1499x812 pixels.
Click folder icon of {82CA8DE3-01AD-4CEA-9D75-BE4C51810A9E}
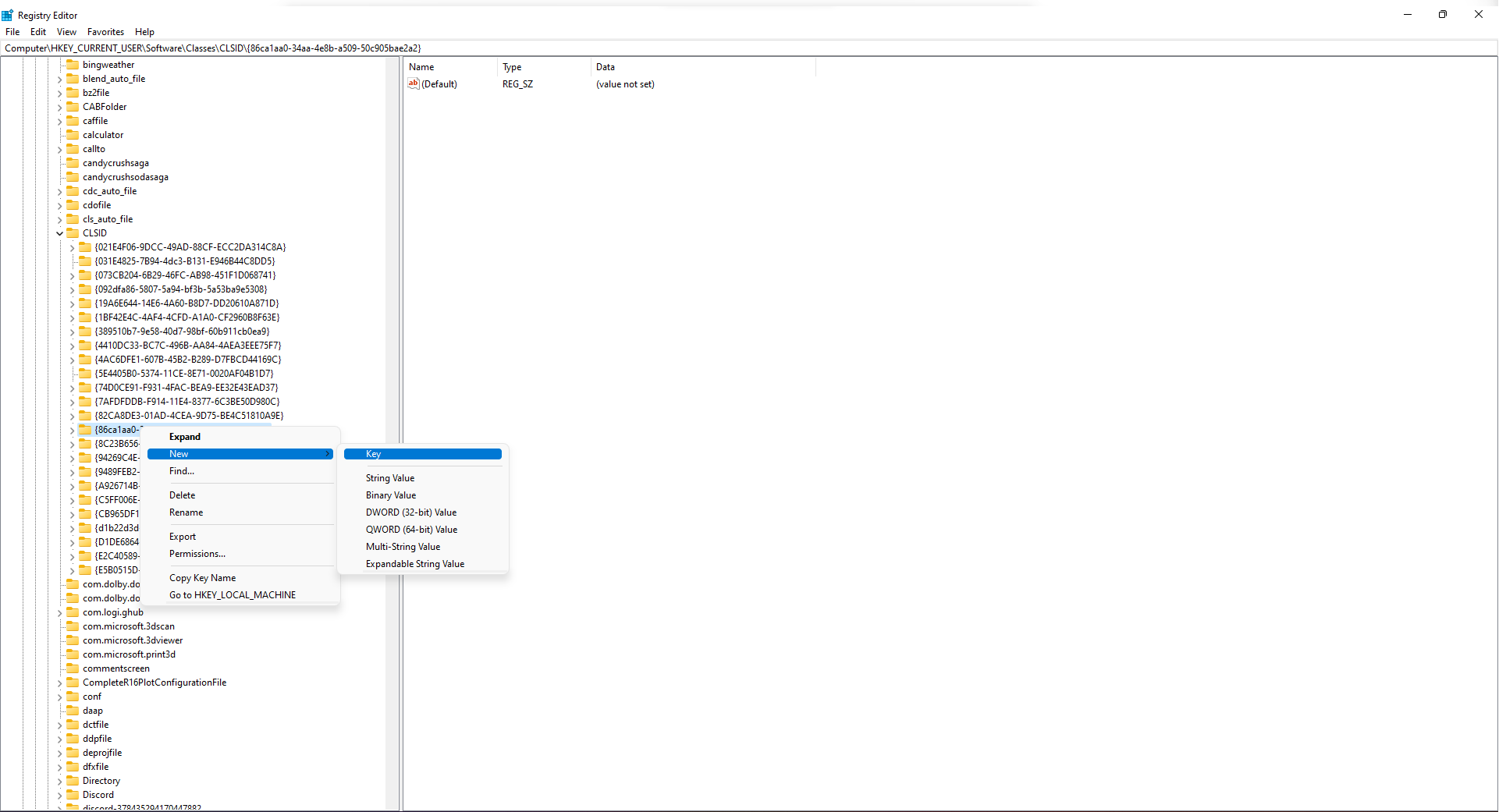(x=85, y=416)
